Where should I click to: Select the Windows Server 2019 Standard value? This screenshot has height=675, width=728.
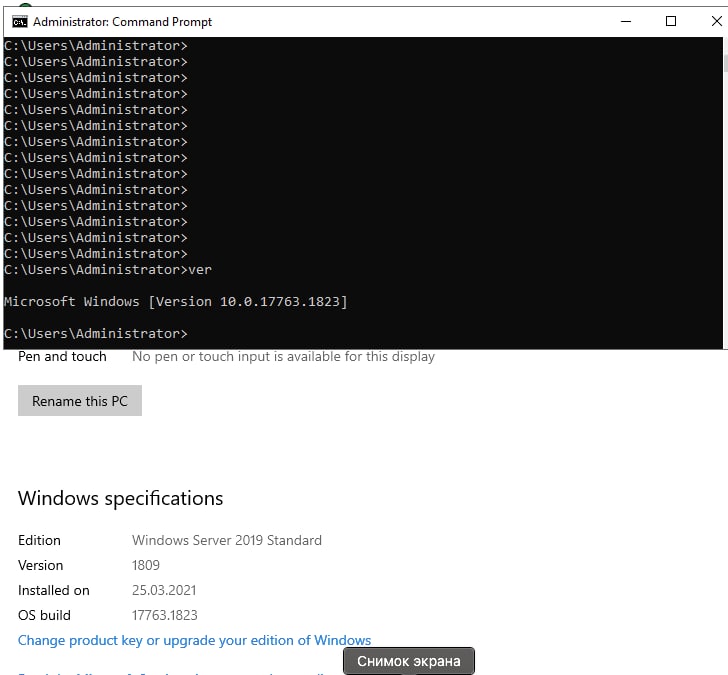tap(227, 540)
